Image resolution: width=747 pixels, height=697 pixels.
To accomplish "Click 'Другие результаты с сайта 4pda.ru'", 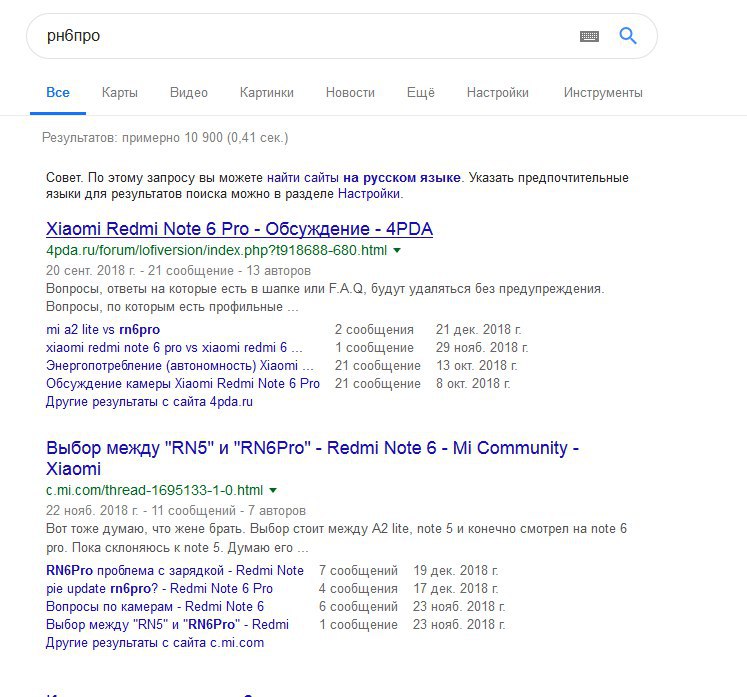I will [x=149, y=402].
